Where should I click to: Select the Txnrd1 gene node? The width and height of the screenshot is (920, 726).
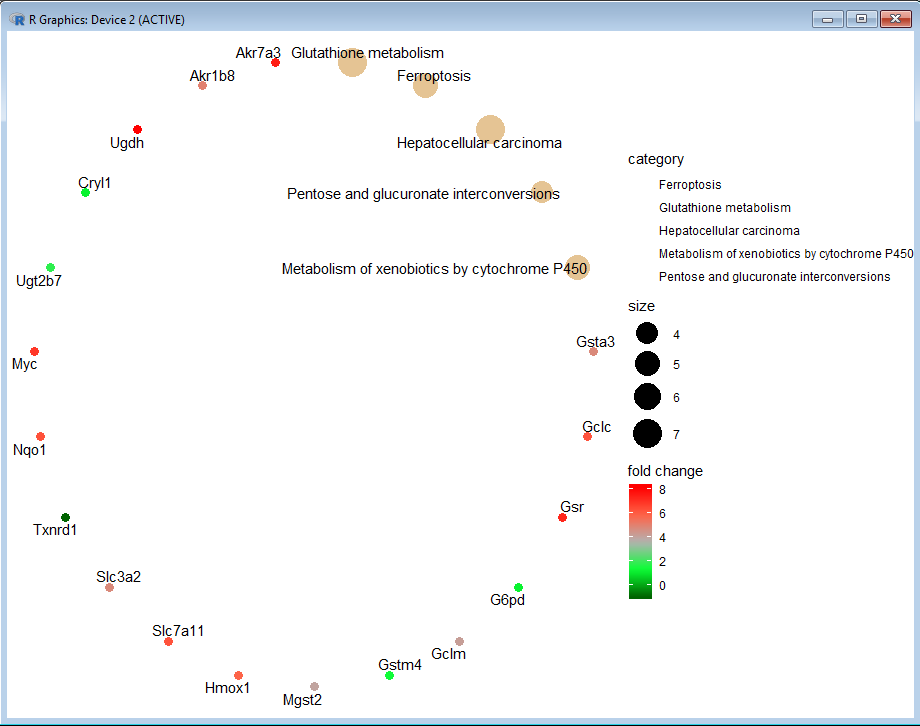pyautogui.click(x=65, y=517)
